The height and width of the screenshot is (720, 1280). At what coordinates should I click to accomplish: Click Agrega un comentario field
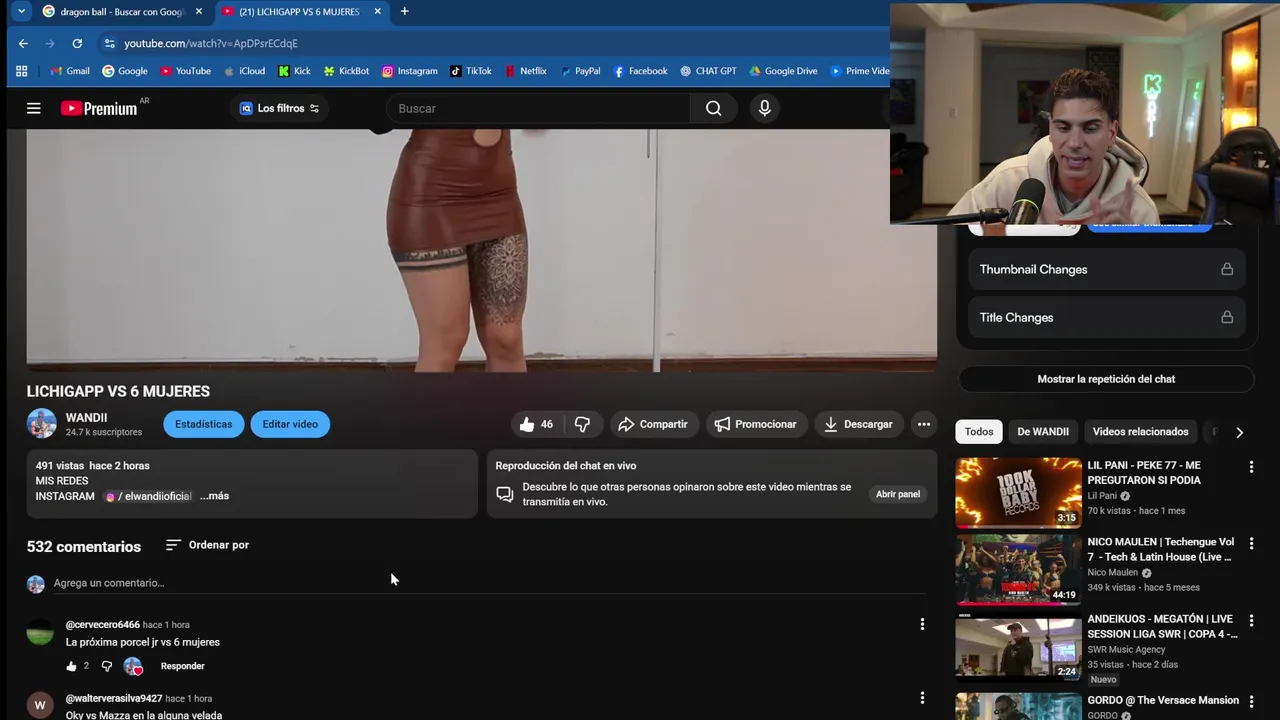[489, 583]
